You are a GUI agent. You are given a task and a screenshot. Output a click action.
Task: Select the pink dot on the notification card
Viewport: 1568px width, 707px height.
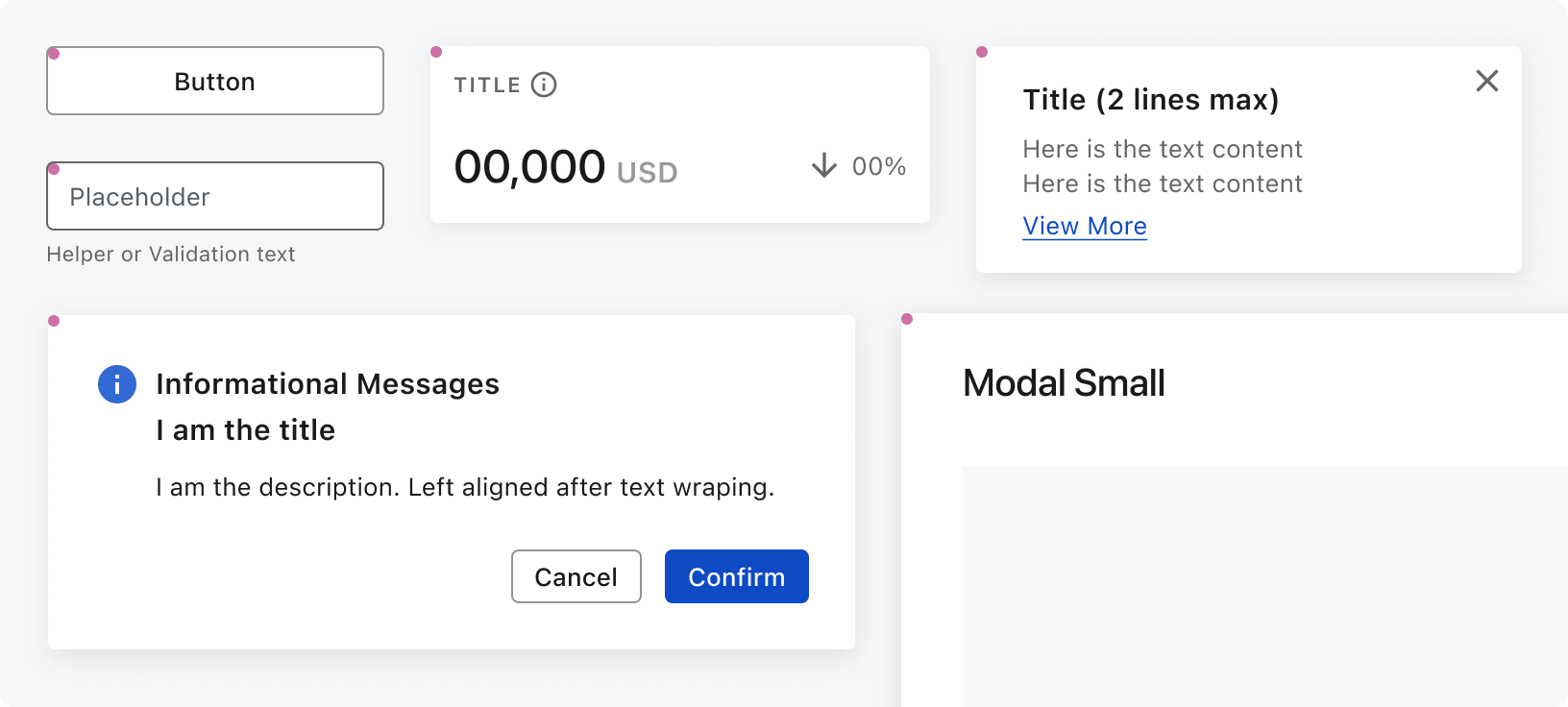(982, 52)
